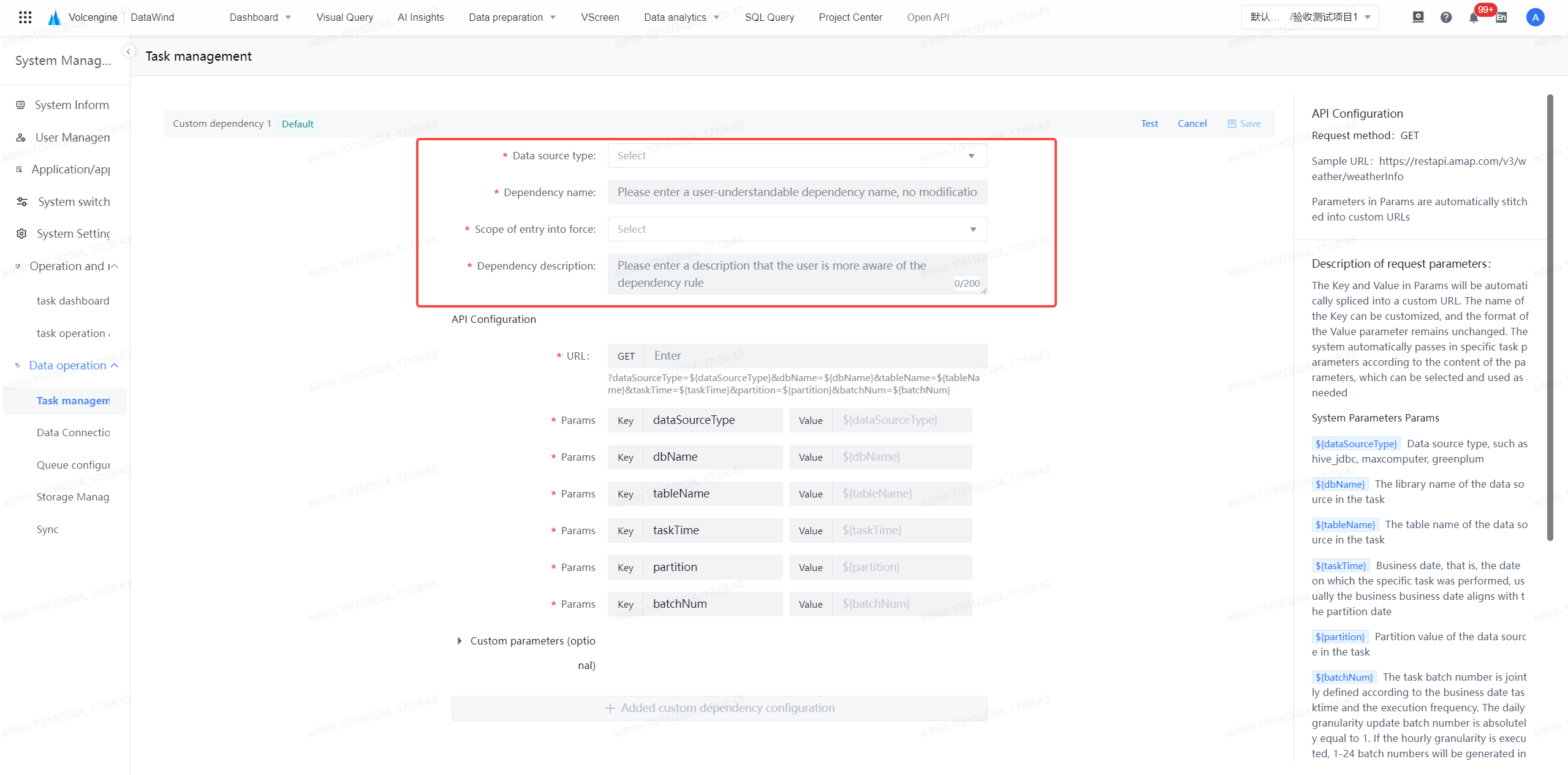Open SQL Query menu item
Viewport: 1568px width, 775px height.
[x=769, y=17]
